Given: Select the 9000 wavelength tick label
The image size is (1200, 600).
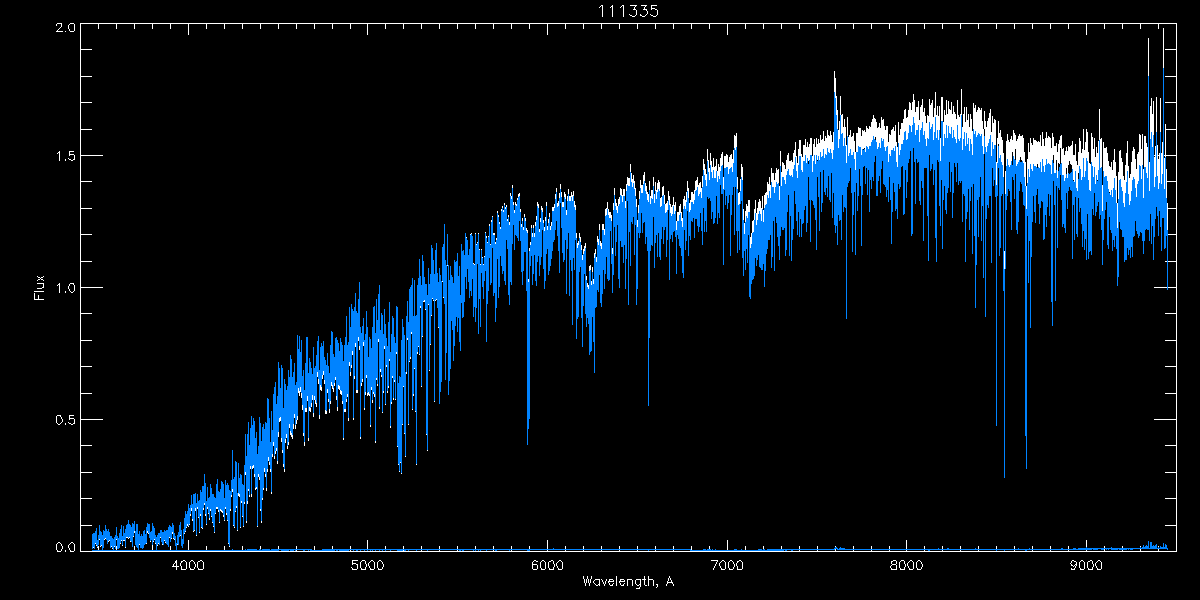Looking at the screenshot, I should (x=1086, y=565).
